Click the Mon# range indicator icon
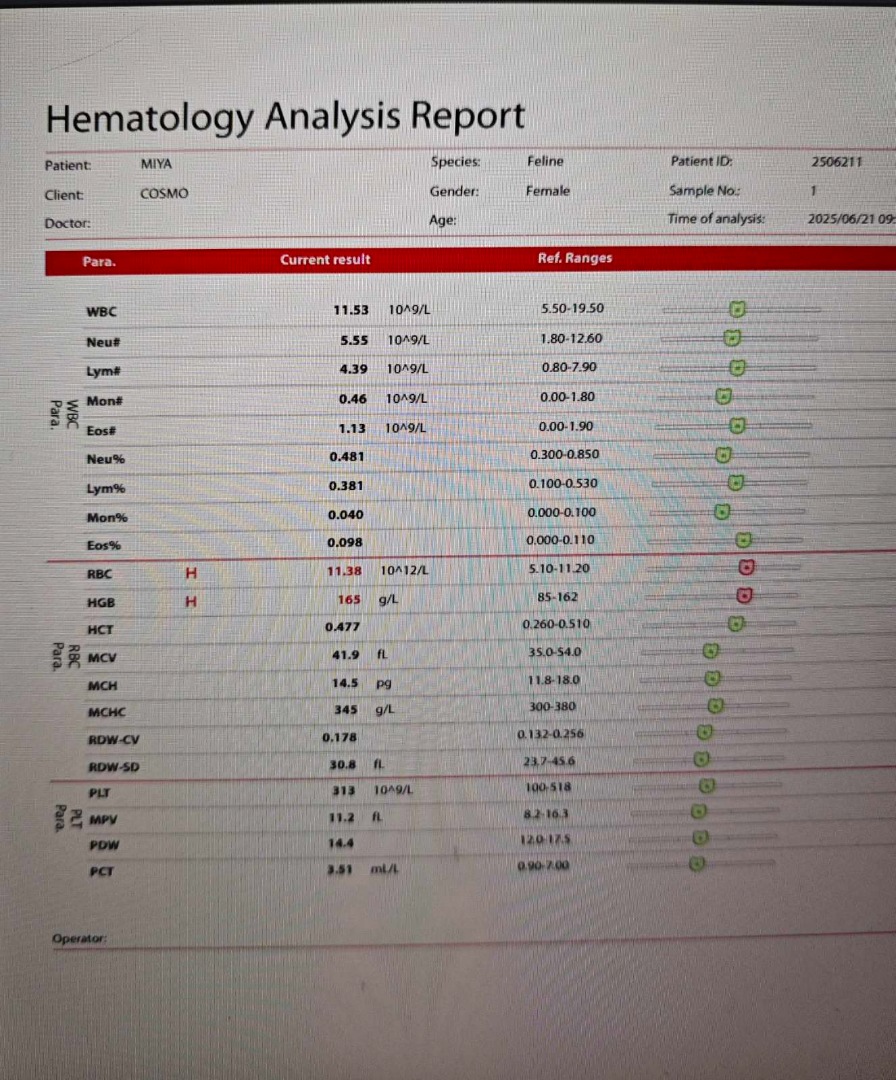Screen dimensions: 896x1080 723,396
